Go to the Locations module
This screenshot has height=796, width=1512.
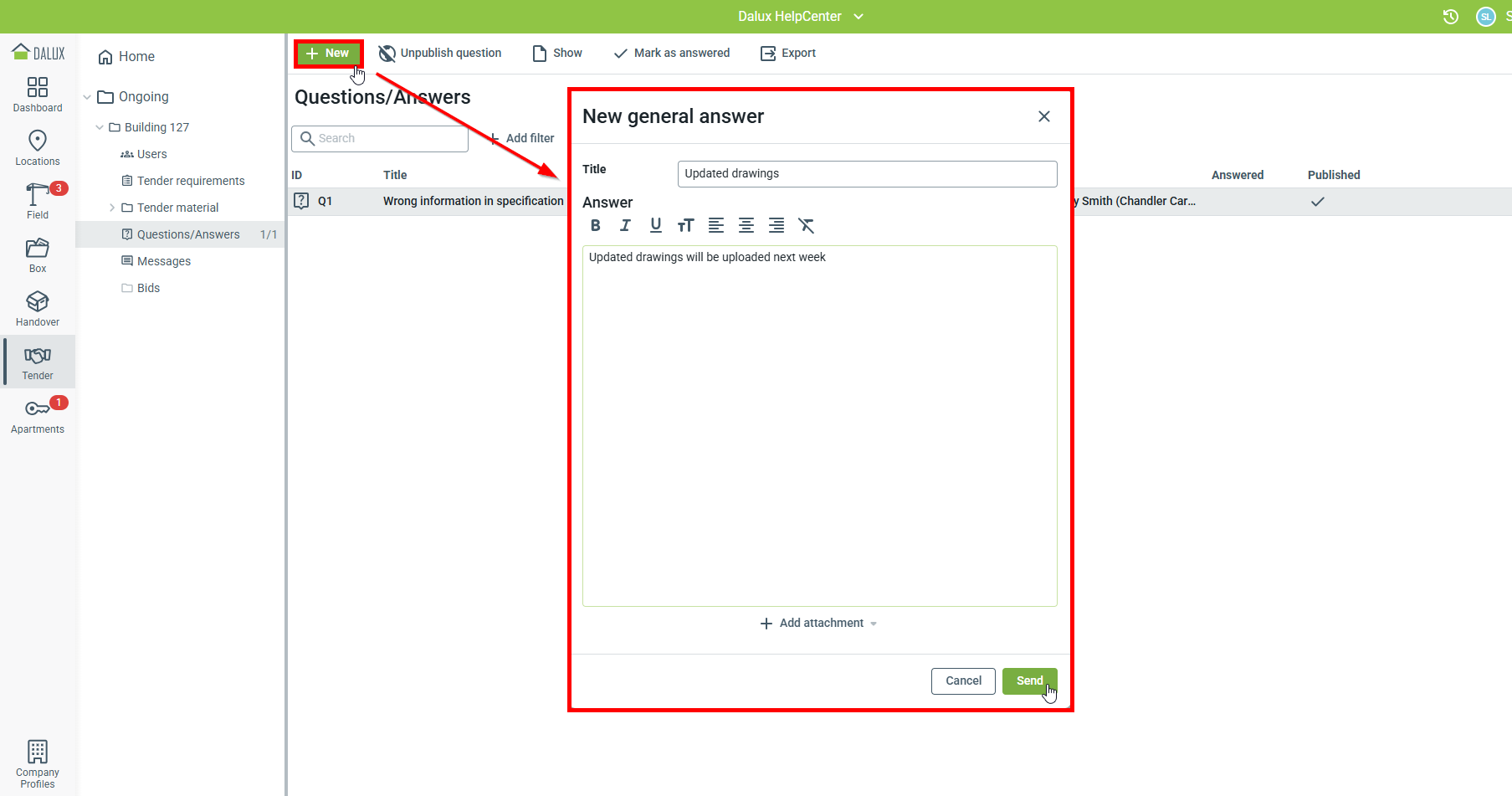point(38,147)
